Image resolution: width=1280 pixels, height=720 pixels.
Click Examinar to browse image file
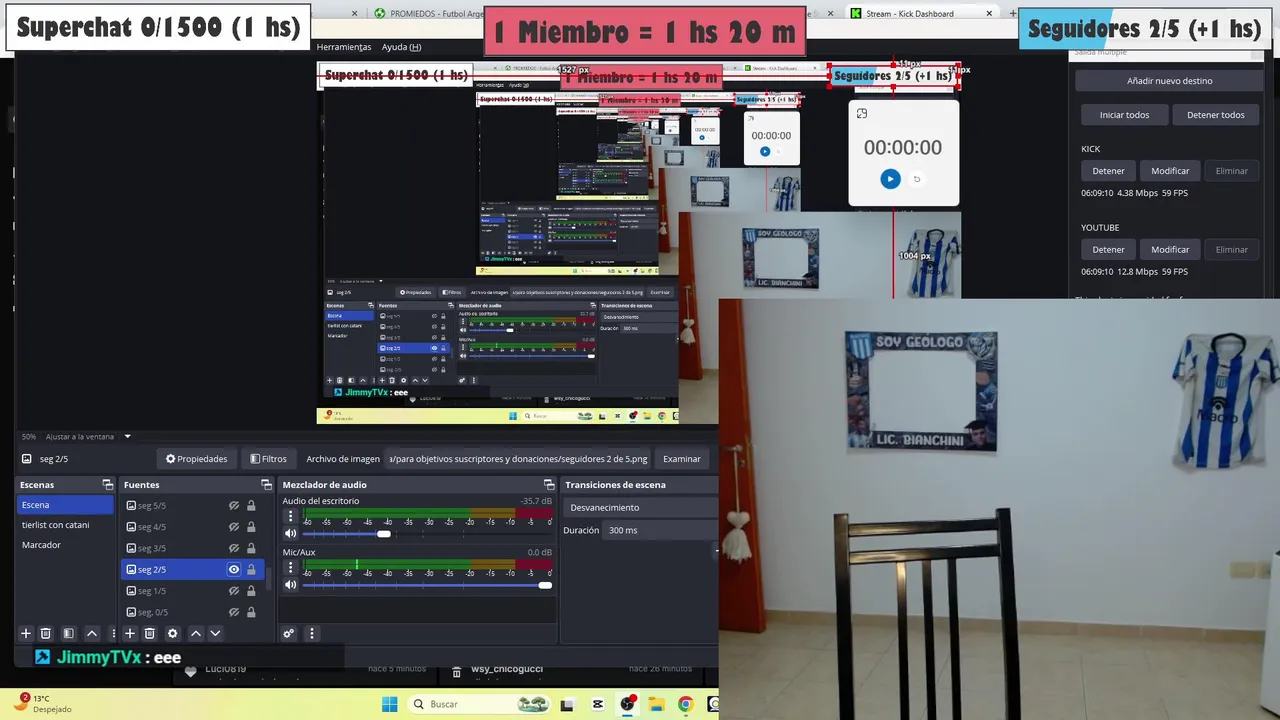pos(682,459)
